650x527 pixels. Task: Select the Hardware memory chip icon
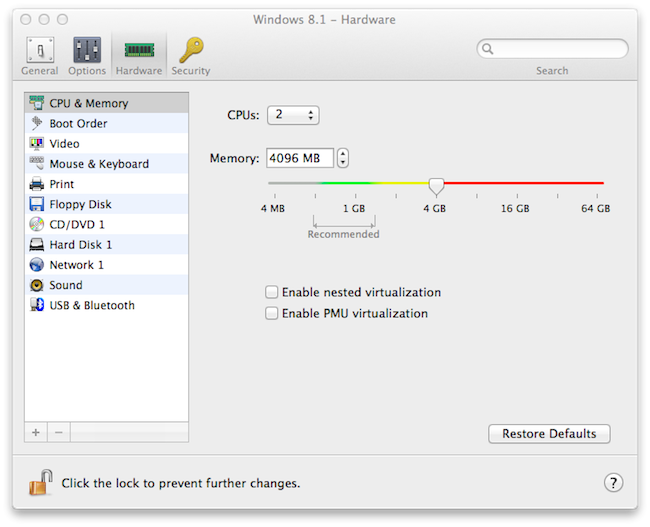(x=139, y=50)
